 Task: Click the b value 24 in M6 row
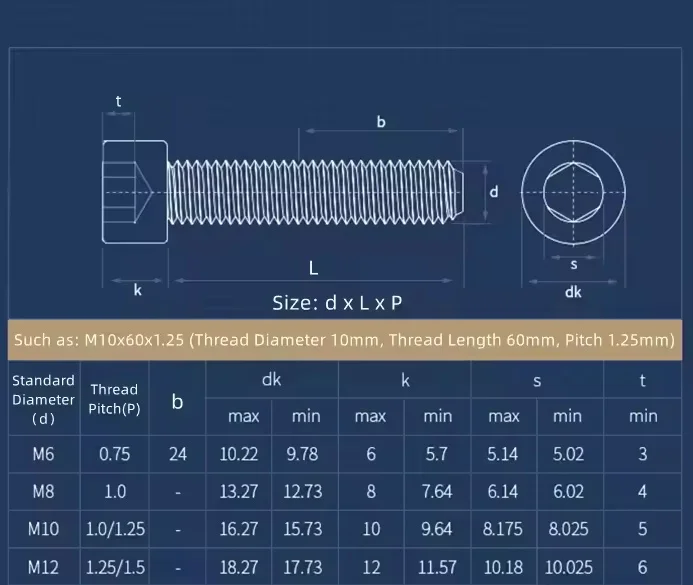pos(178,454)
